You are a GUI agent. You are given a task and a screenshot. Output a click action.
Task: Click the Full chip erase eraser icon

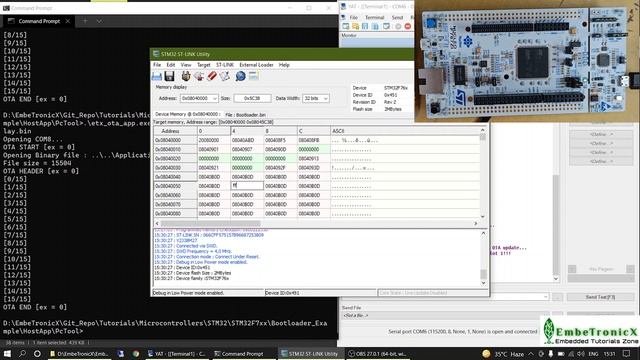click(211, 76)
